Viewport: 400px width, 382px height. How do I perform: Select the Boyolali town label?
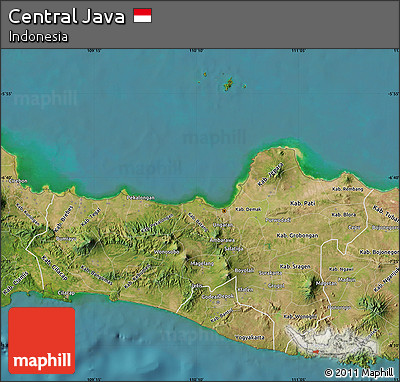244,270
